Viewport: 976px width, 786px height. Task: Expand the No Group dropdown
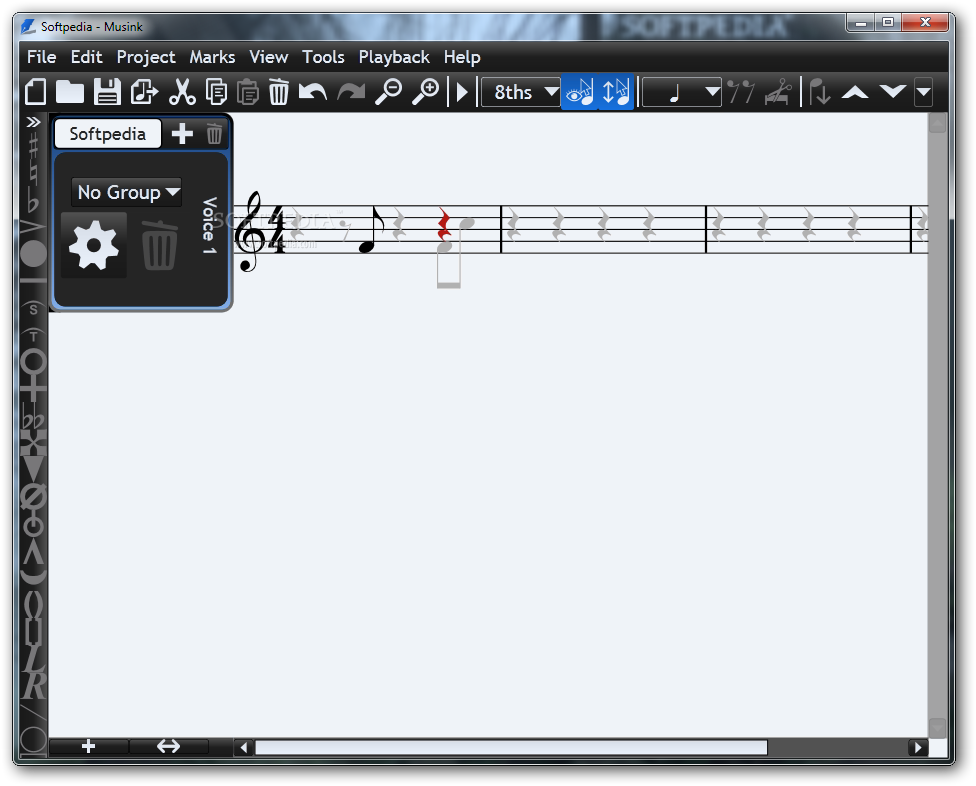(x=126, y=192)
